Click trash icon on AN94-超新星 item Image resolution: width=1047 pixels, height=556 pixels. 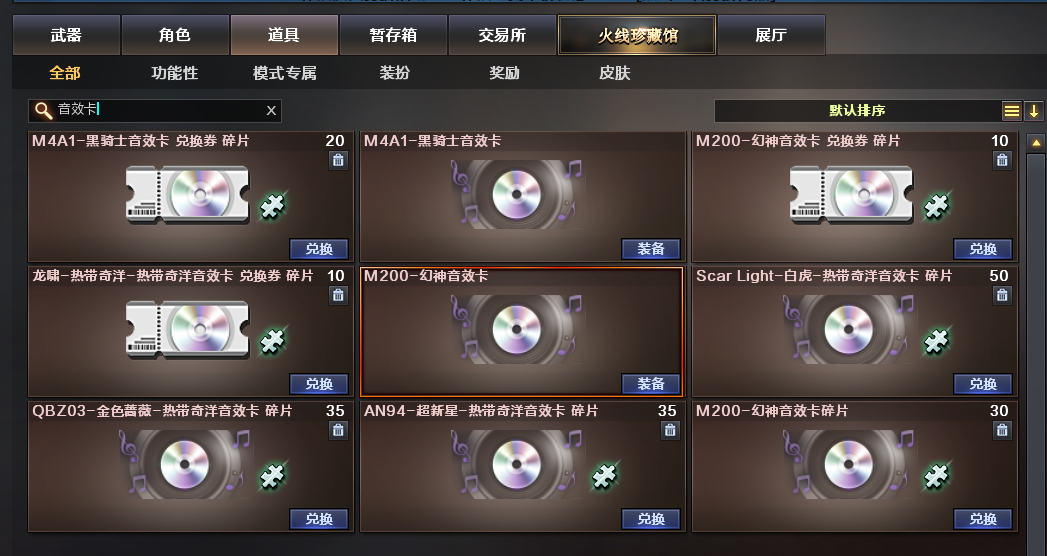click(x=670, y=430)
